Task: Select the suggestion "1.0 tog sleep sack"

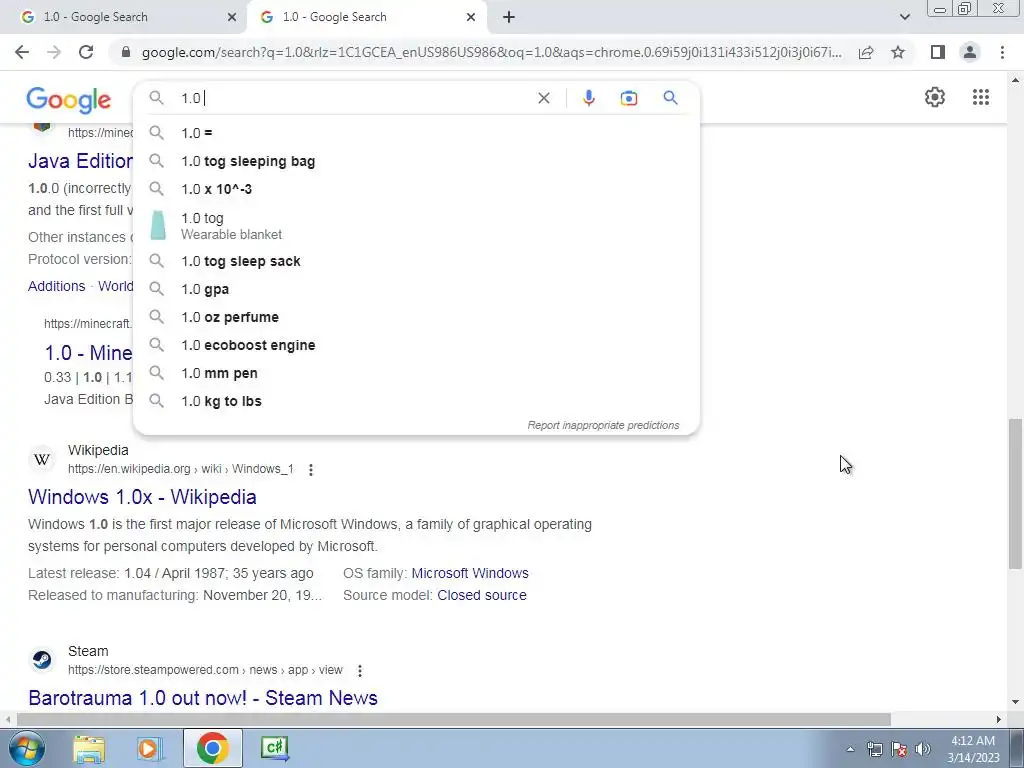Action: pyautogui.click(x=416, y=261)
